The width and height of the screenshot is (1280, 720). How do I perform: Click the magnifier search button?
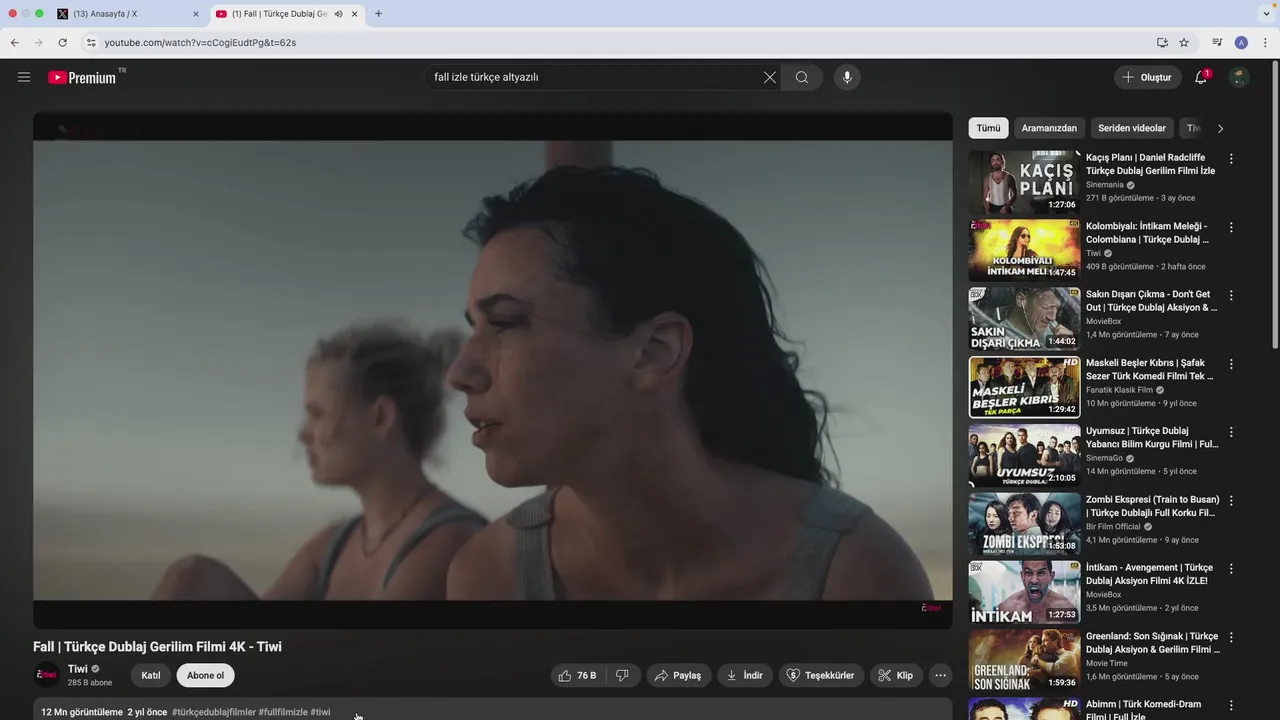coord(802,77)
